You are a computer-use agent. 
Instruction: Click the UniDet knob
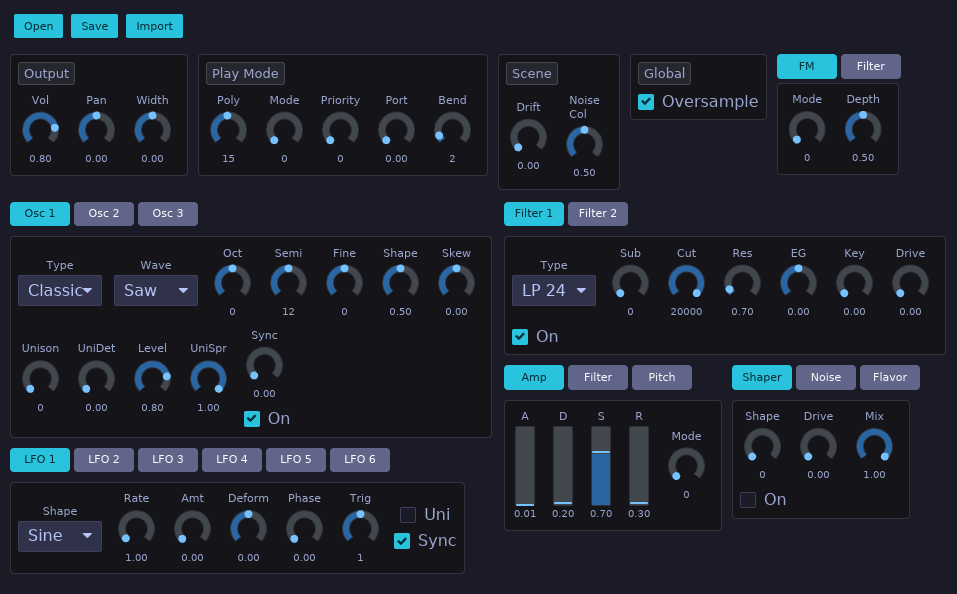click(96, 378)
